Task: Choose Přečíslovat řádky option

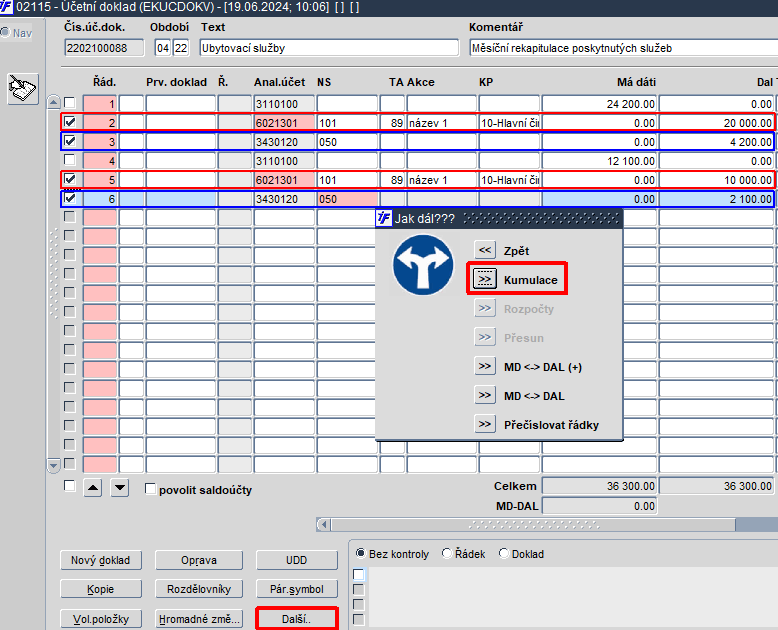Action: tap(551, 425)
